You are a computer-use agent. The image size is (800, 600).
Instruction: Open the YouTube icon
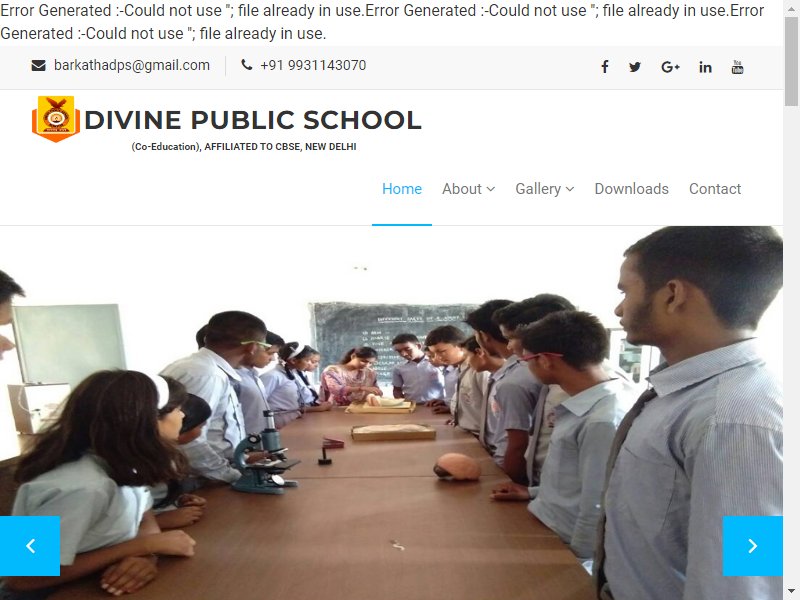(x=737, y=67)
